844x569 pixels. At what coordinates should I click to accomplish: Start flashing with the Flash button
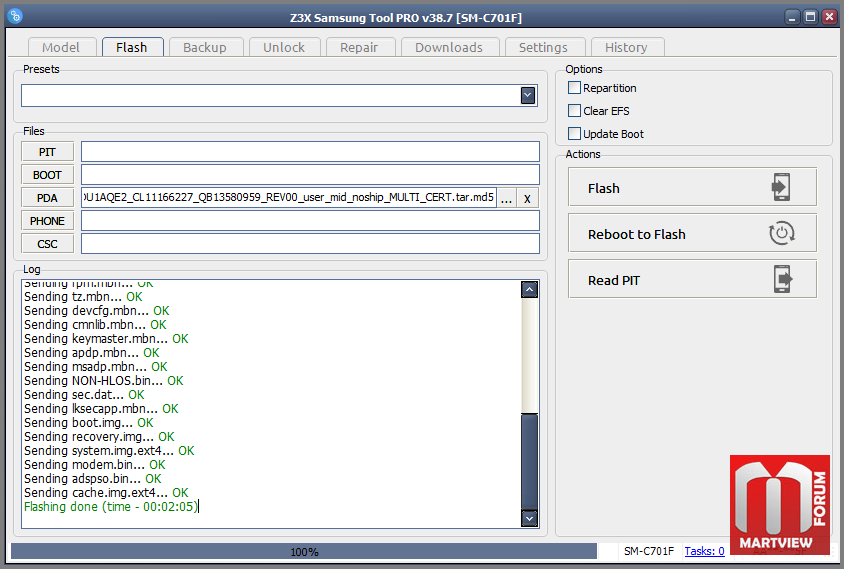tap(692, 187)
